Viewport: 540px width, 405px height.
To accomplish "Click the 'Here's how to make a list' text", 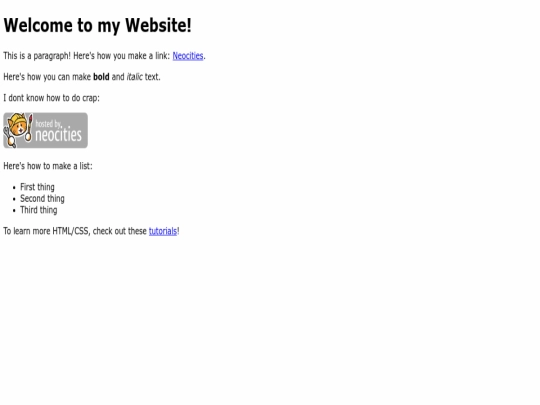I will (x=48, y=166).
